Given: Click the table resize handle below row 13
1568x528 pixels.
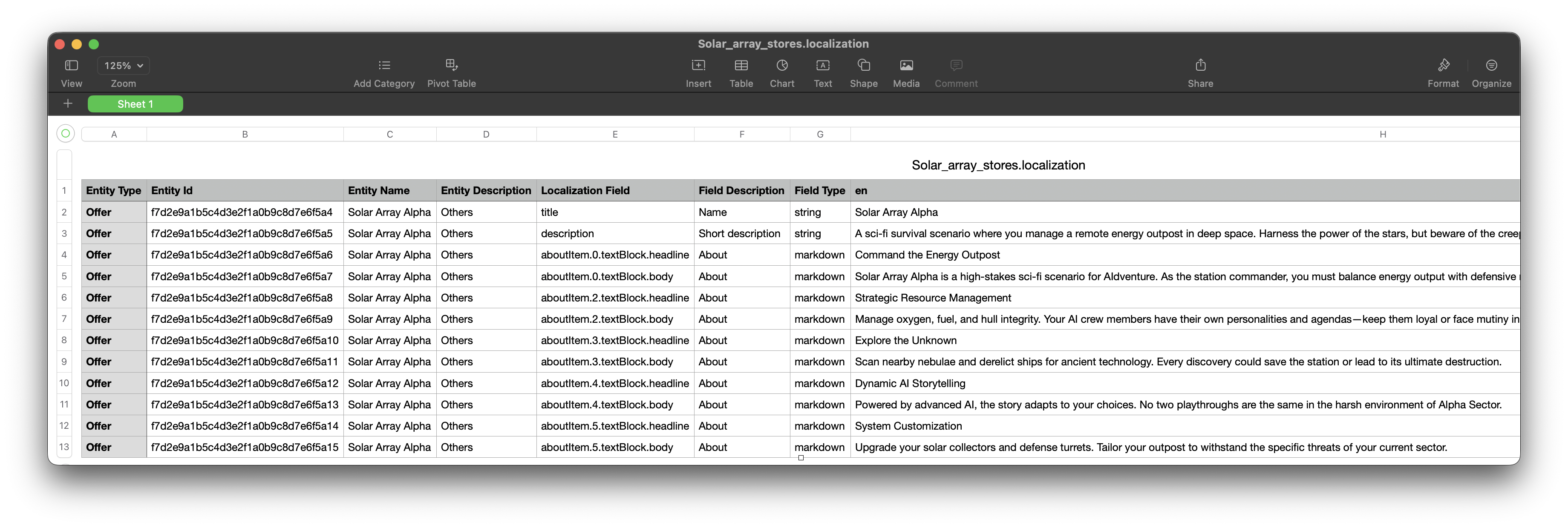Looking at the screenshot, I should [x=801, y=458].
